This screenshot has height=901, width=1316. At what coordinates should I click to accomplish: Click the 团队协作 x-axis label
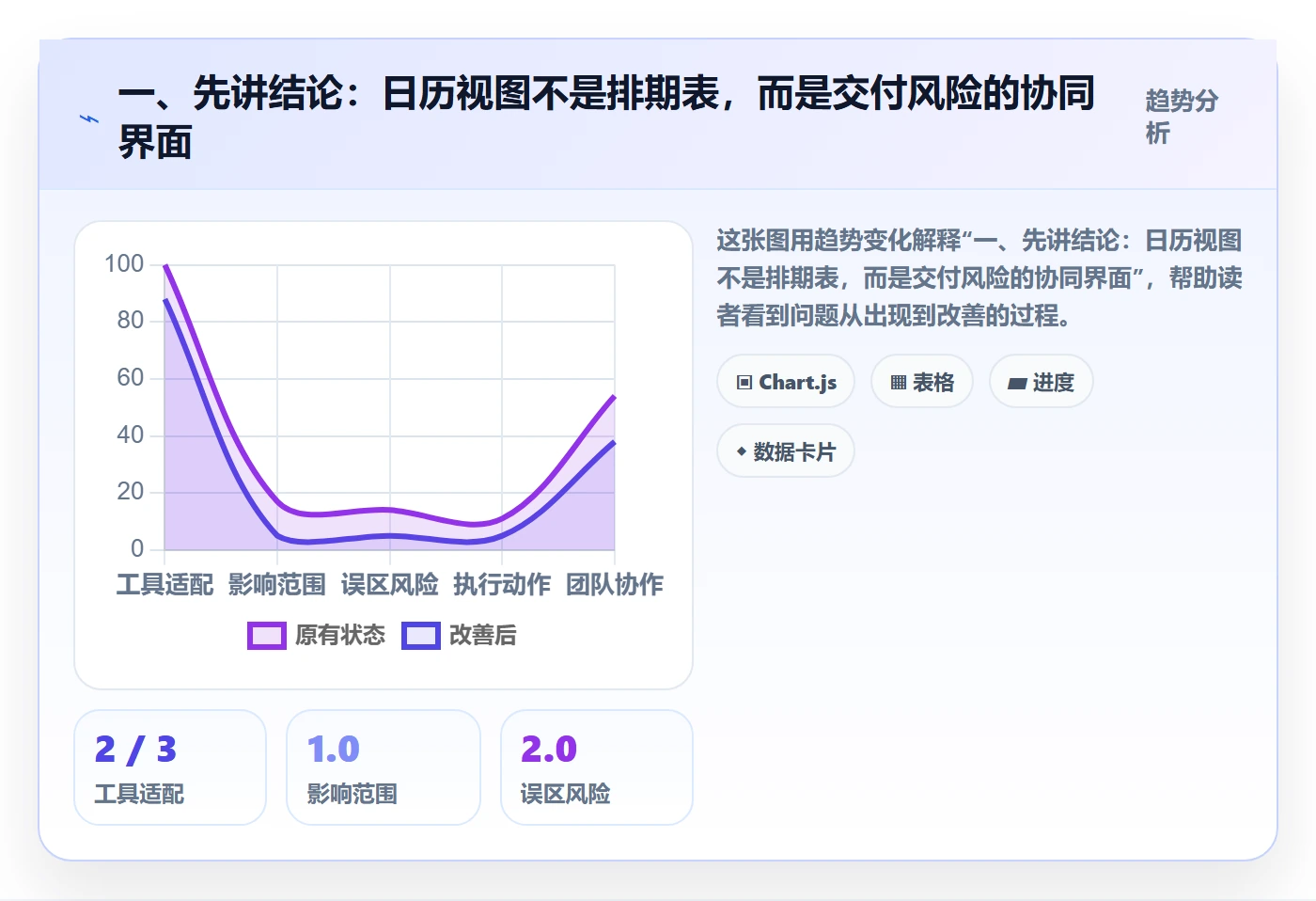[x=615, y=585]
